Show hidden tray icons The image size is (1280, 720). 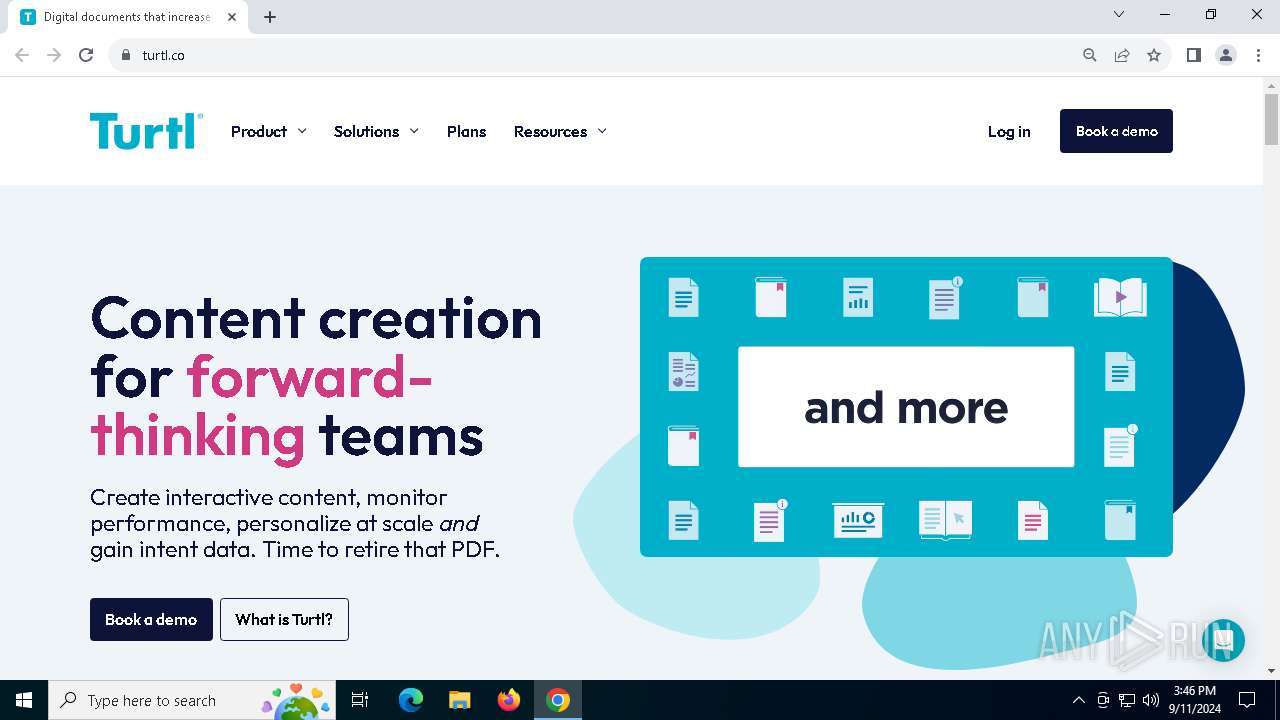(1079, 700)
